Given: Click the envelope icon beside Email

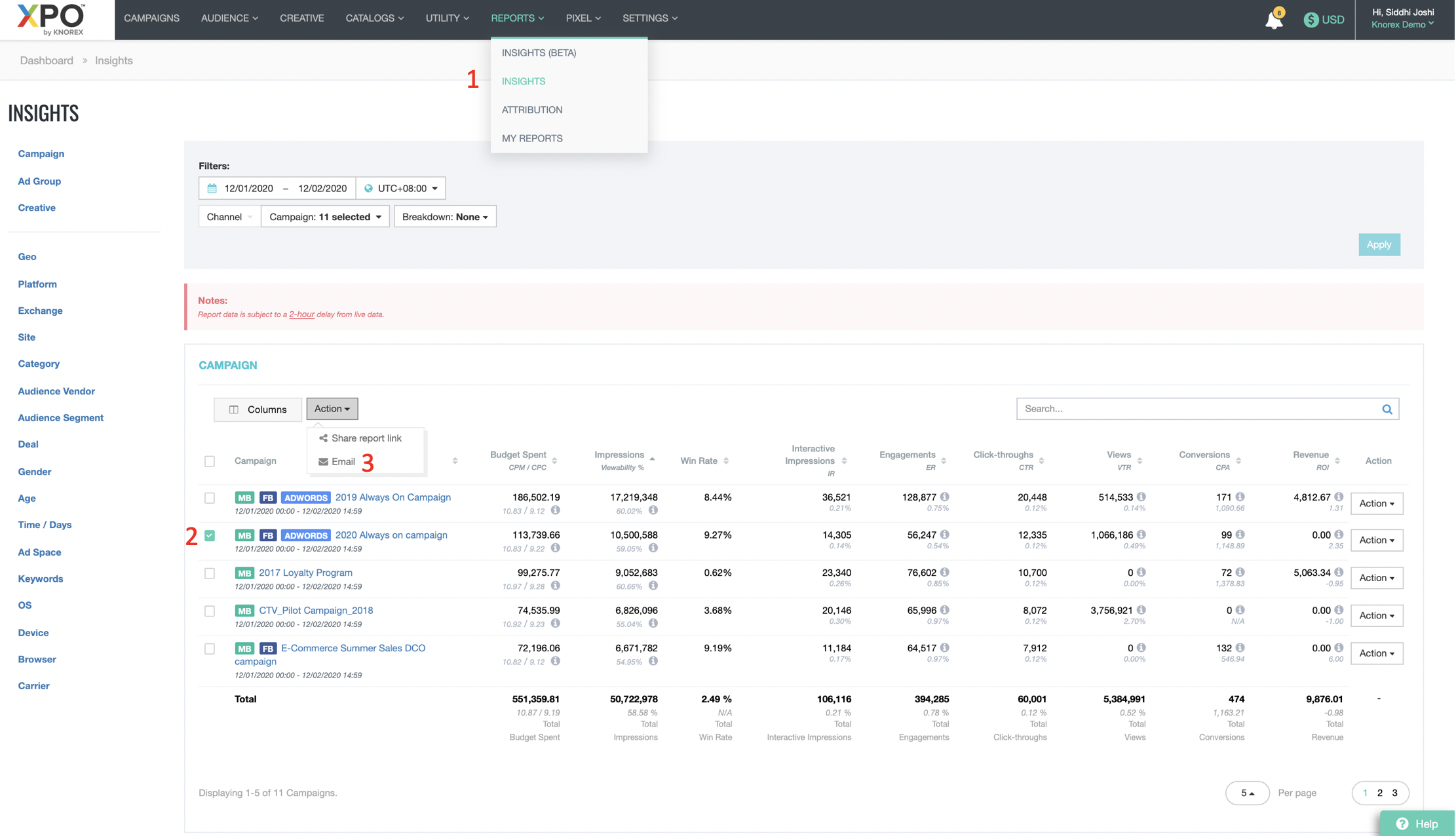Looking at the screenshot, I should [x=323, y=462].
